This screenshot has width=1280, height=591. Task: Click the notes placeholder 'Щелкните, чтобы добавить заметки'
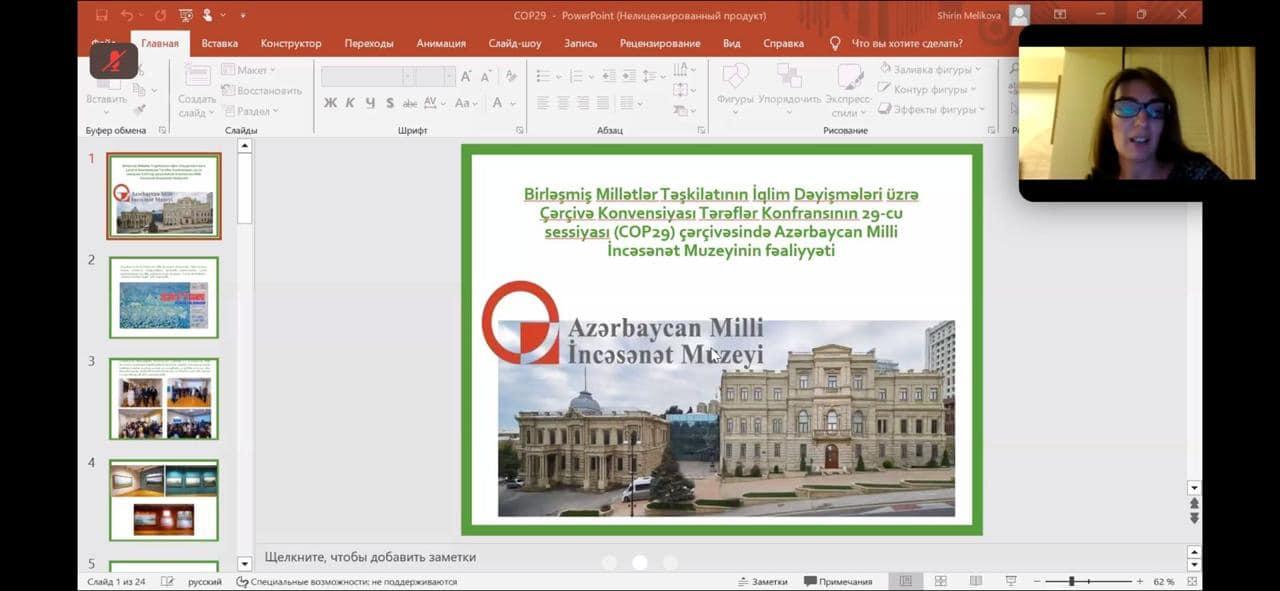click(370, 557)
